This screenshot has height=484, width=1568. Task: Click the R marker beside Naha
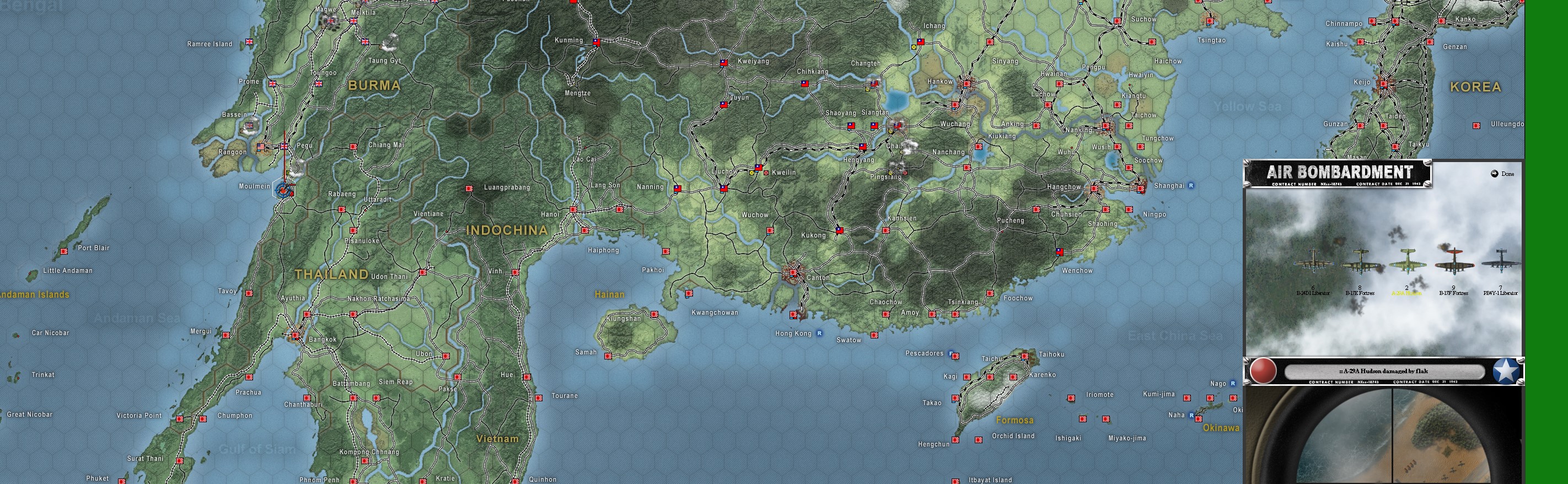(1192, 415)
